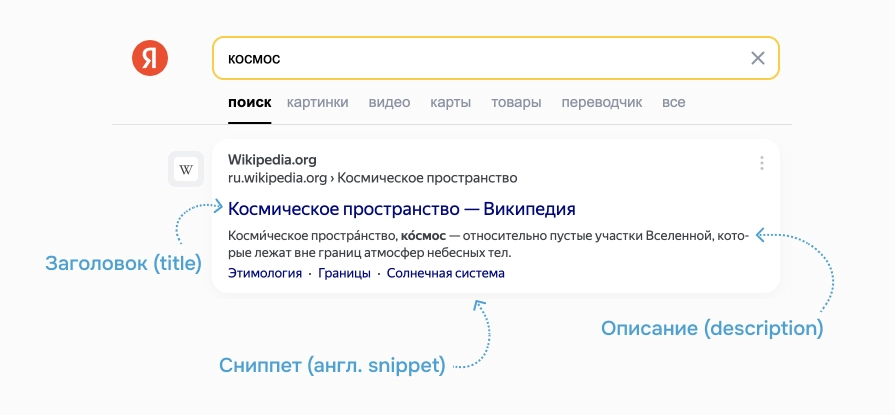Switch to the переводчик tab
The height and width of the screenshot is (415, 895).
(x=602, y=103)
